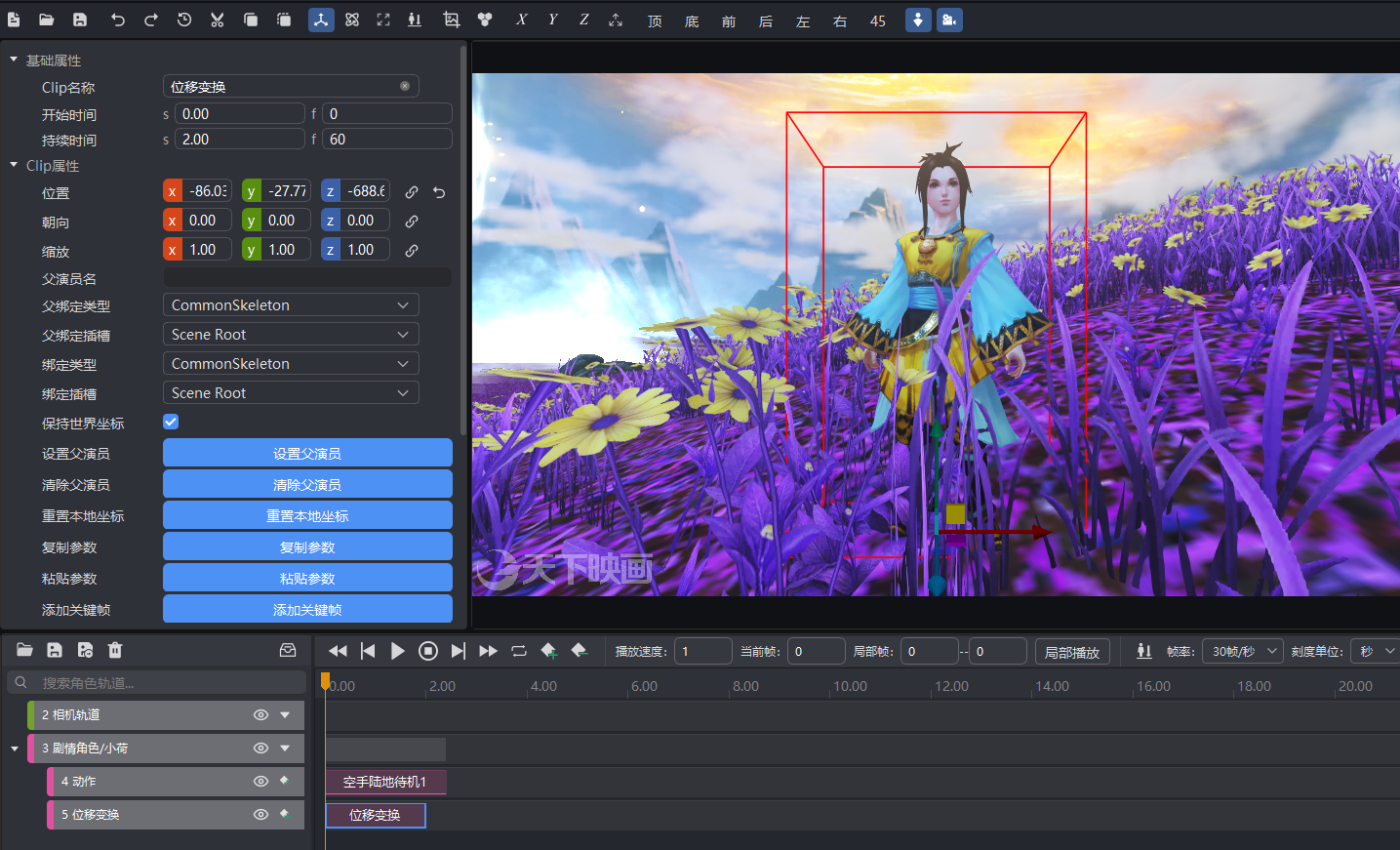Open file with folder icon in top toolbar
Viewport: 1400px width, 850px height.
pos(46,20)
